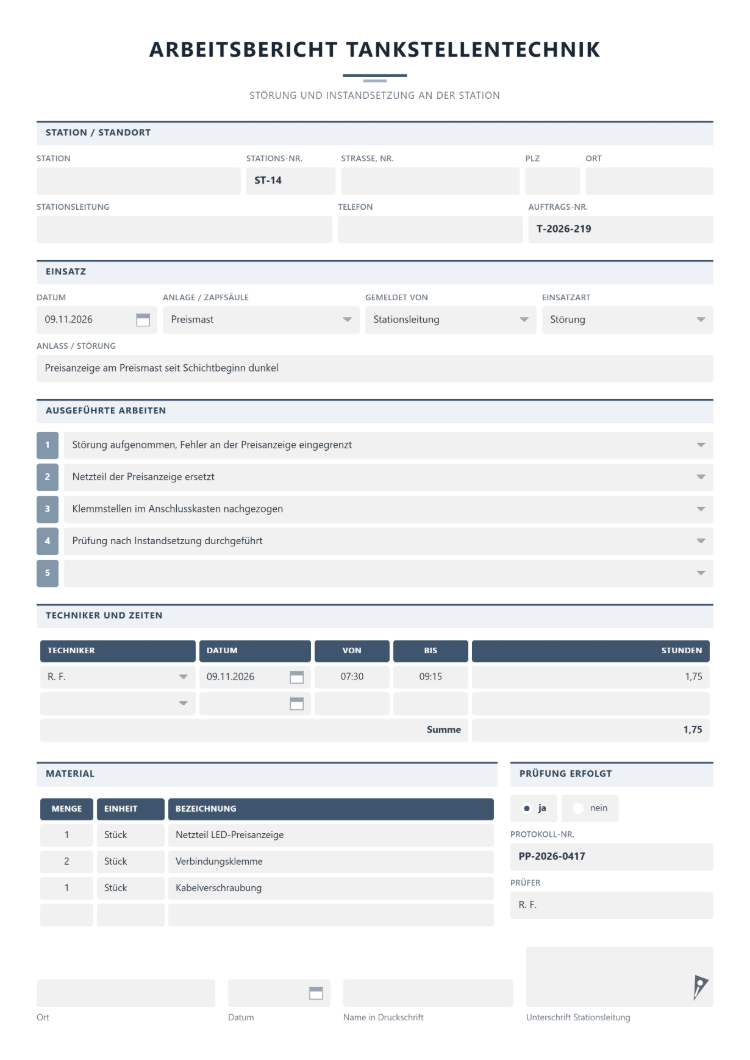750x1060 pixels.
Task: Open the Einsatzart dropdown showing Störung
Action: (627, 320)
